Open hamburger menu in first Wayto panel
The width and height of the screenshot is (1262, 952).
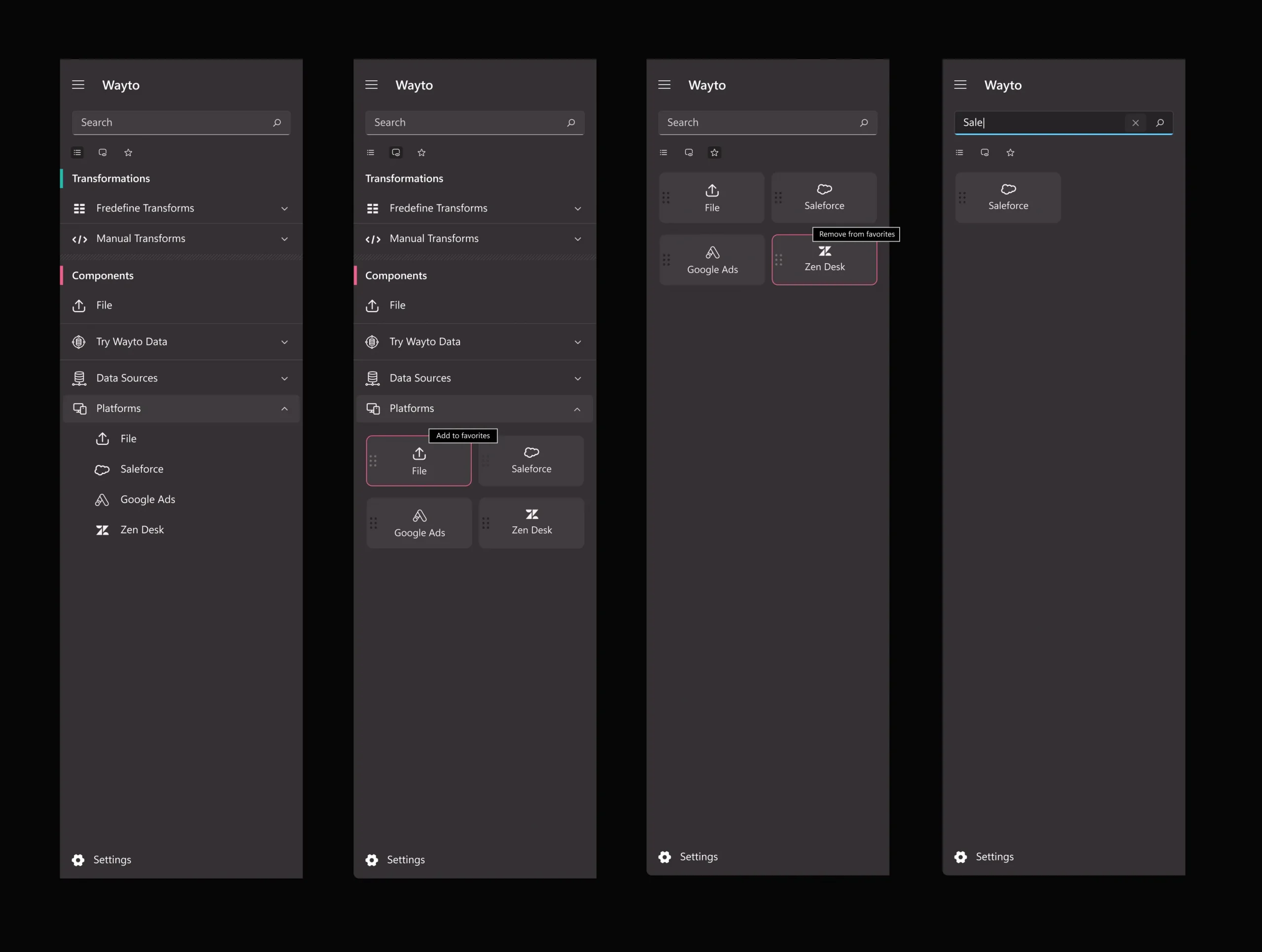78,85
